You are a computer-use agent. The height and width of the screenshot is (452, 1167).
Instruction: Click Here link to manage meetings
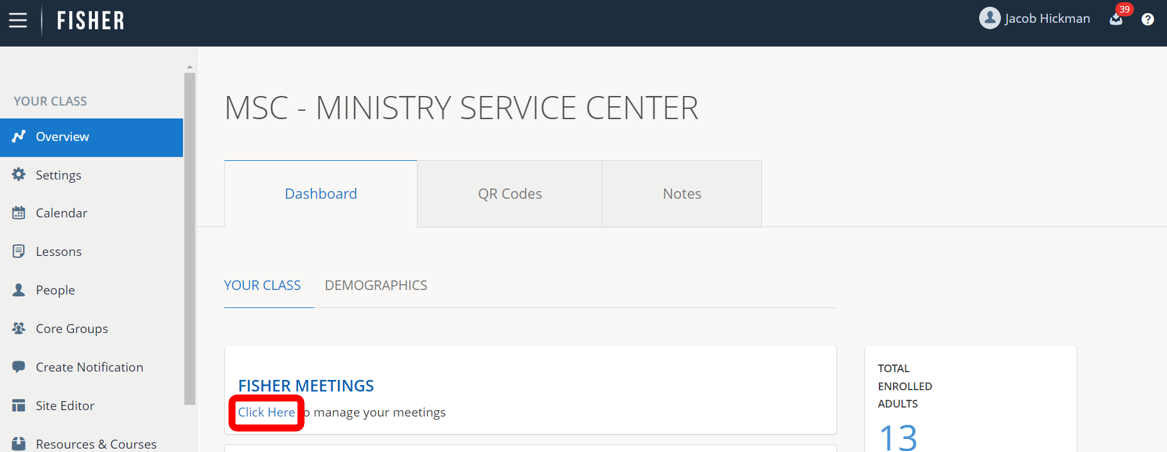point(266,412)
